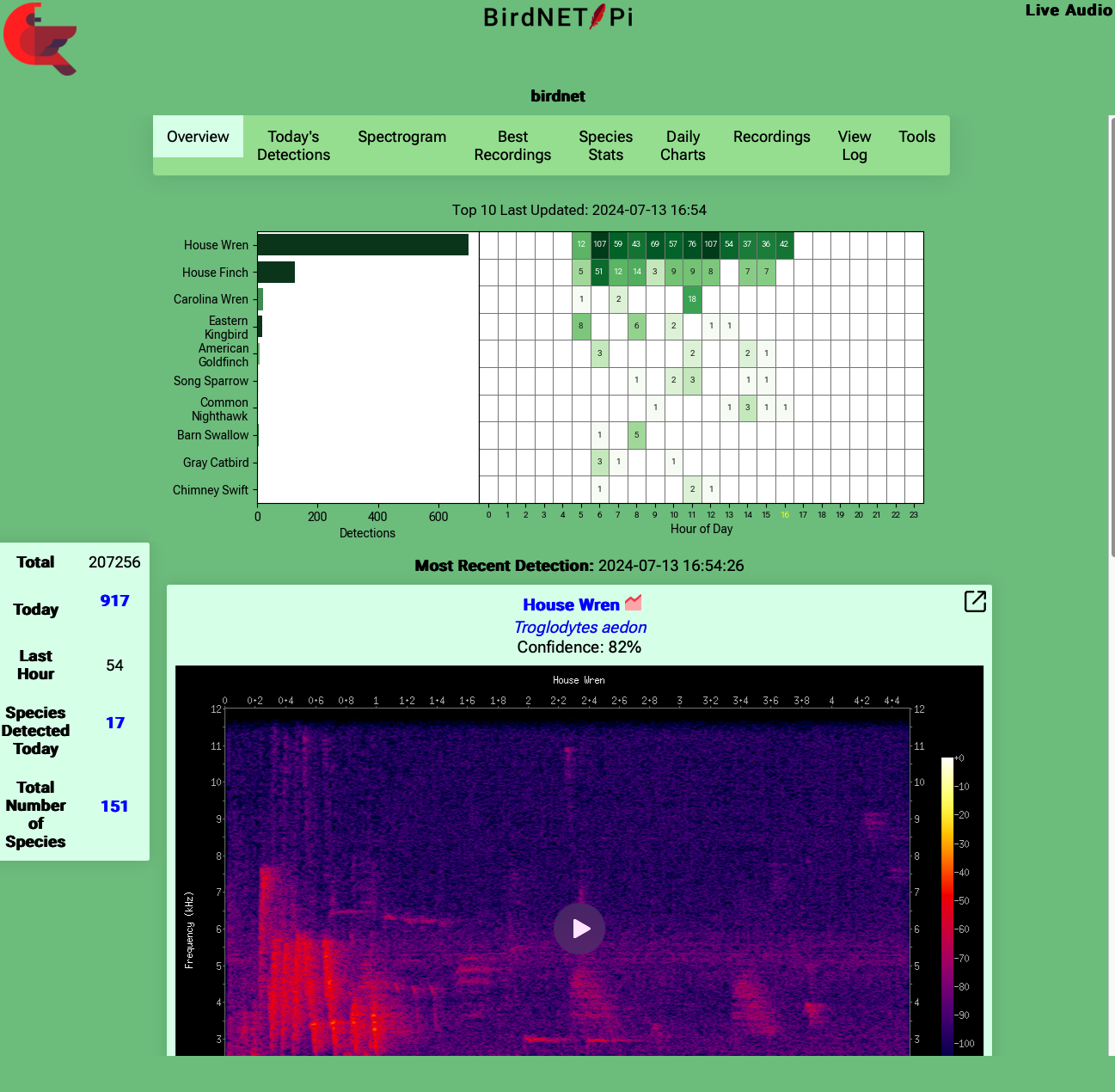
Task: Open the Daily Charts tab
Action: click(x=683, y=145)
